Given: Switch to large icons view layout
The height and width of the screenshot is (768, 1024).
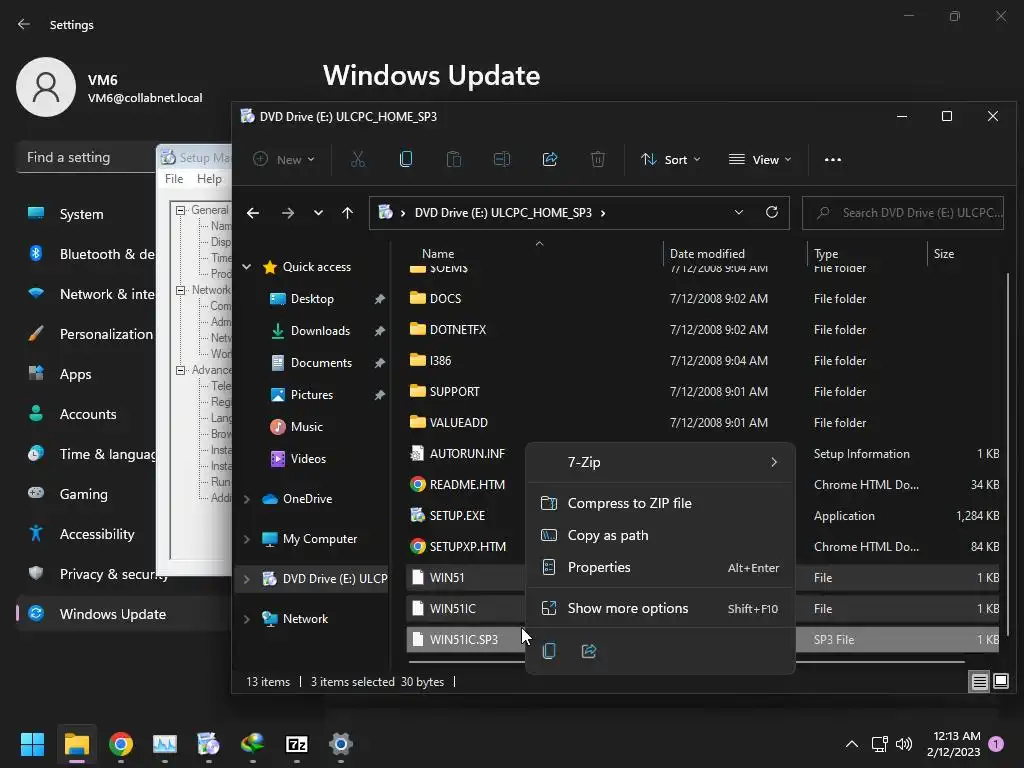Looking at the screenshot, I should coord(1000,682).
